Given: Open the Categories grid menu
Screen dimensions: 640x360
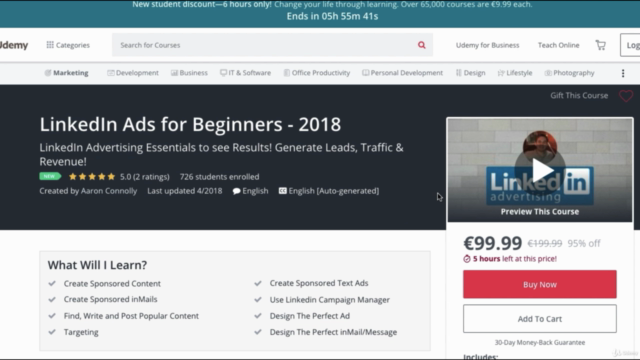Looking at the screenshot, I should (68, 45).
